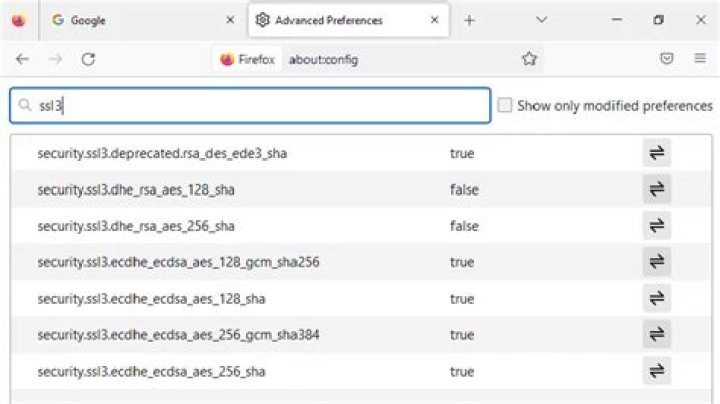List all tabs dropdown
The image size is (720, 404).
tap(541, 20)
